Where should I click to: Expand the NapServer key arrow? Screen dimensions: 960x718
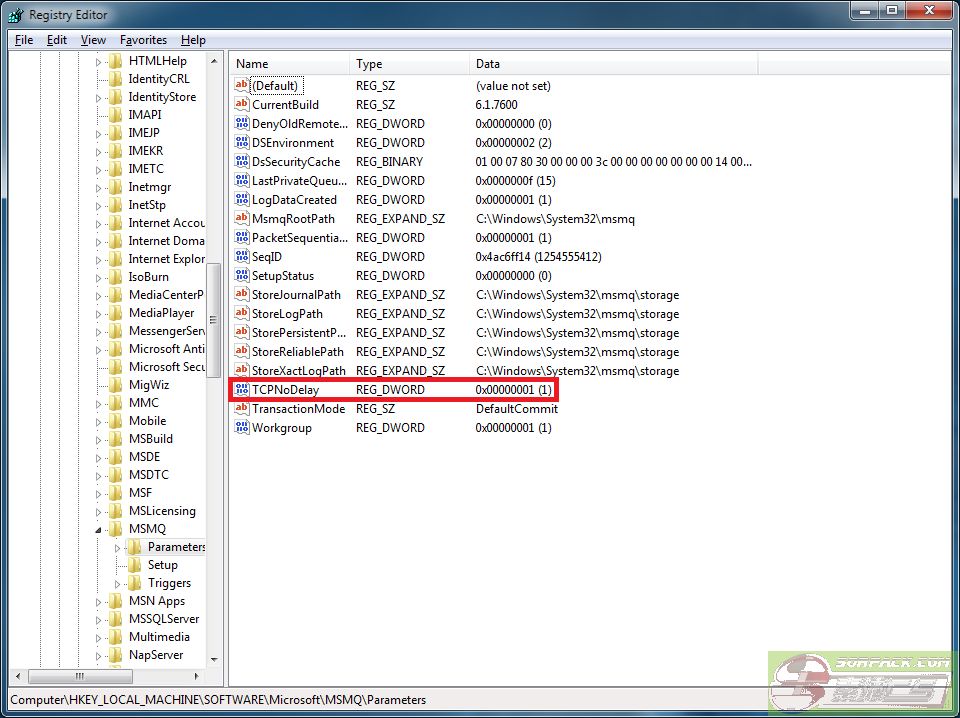[98, 656]
